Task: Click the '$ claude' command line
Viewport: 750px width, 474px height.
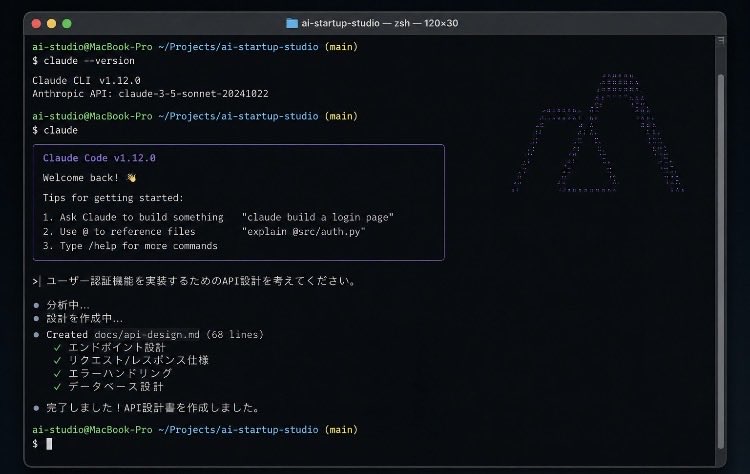Action: click(x=55, y=130)
